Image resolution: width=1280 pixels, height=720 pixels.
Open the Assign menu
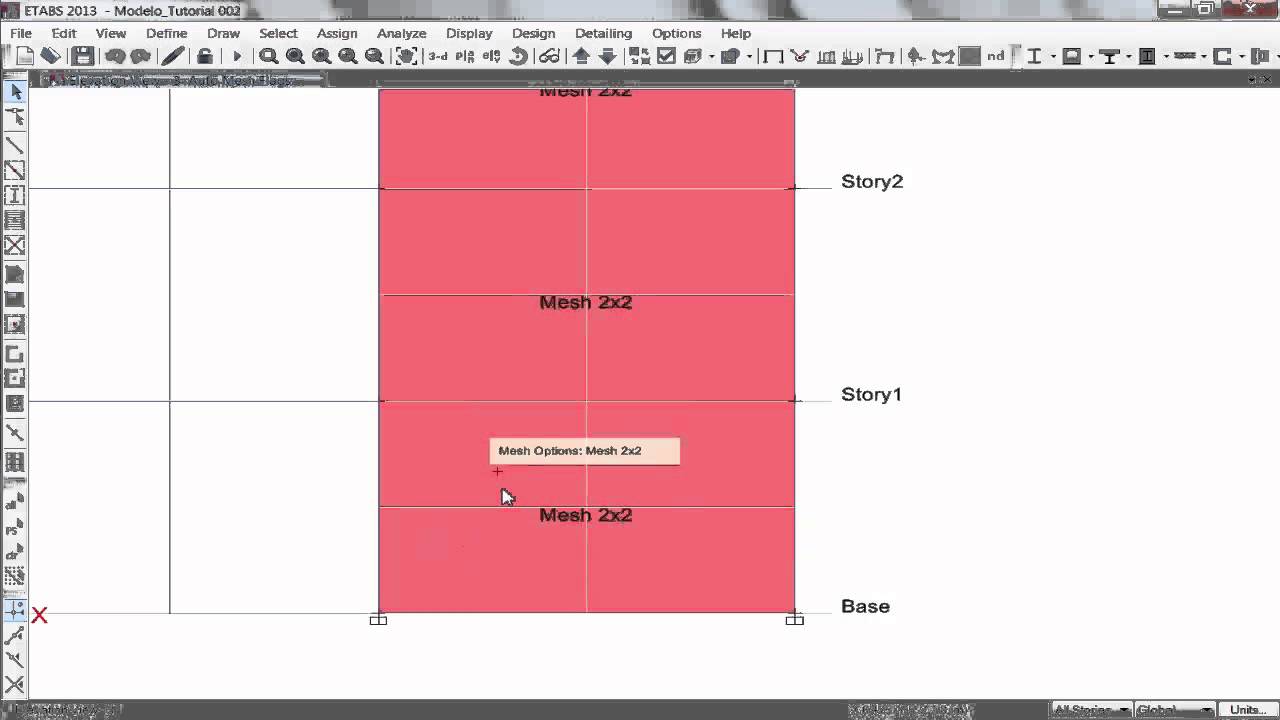(x=337, y=33)
